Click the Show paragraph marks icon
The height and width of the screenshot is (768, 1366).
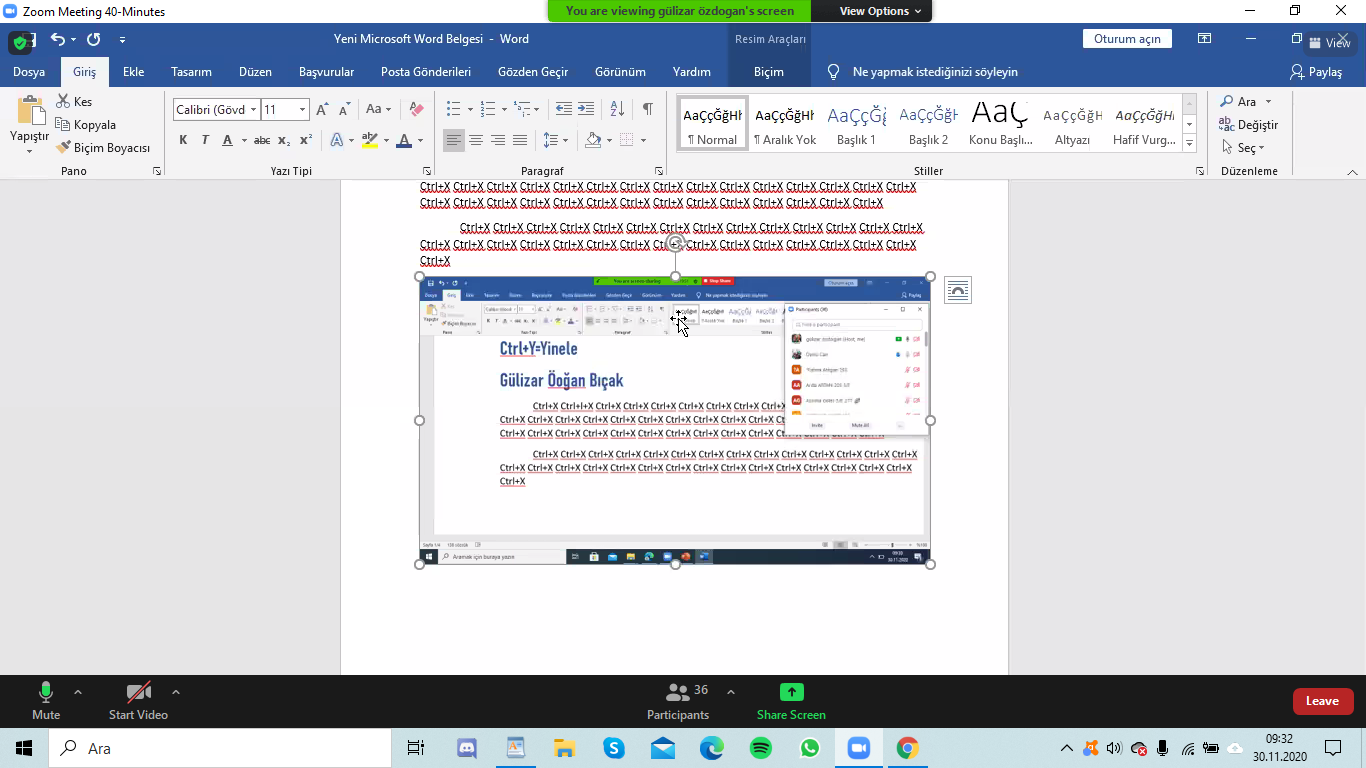click(648, 109)
